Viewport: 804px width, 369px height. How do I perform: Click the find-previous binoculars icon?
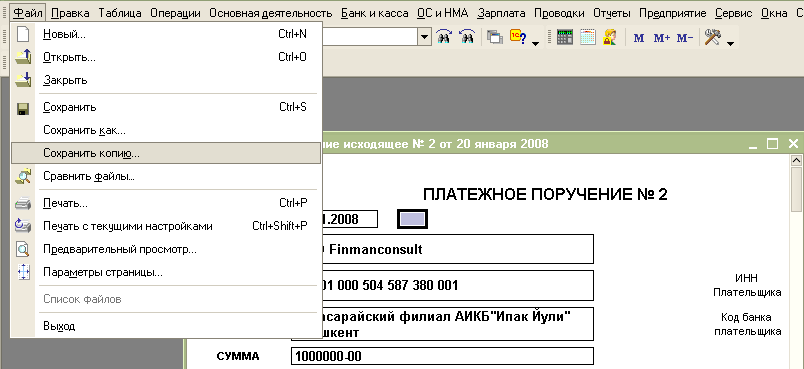click(x=467, y=36)
